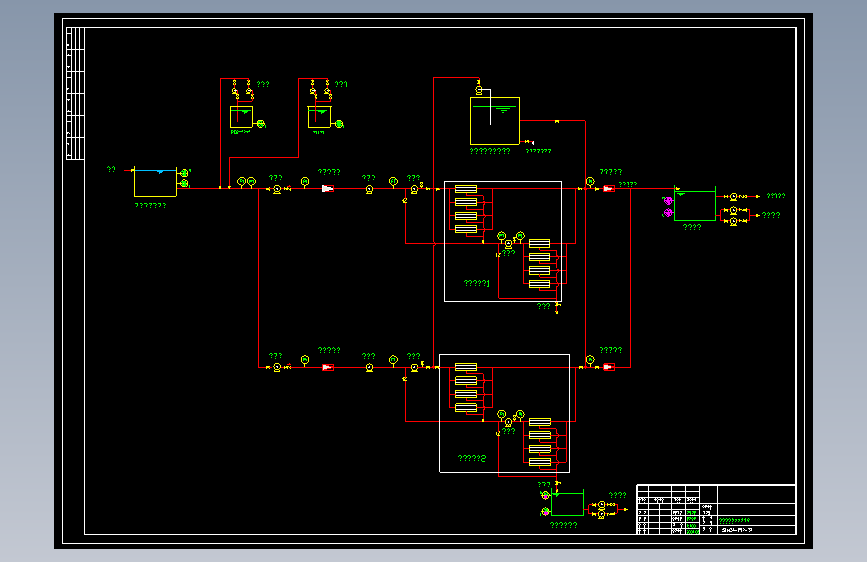
Task: Select the high-pressure pump feeding membrane unit 1
Action: pyautogui.click(x=414, y=189)
